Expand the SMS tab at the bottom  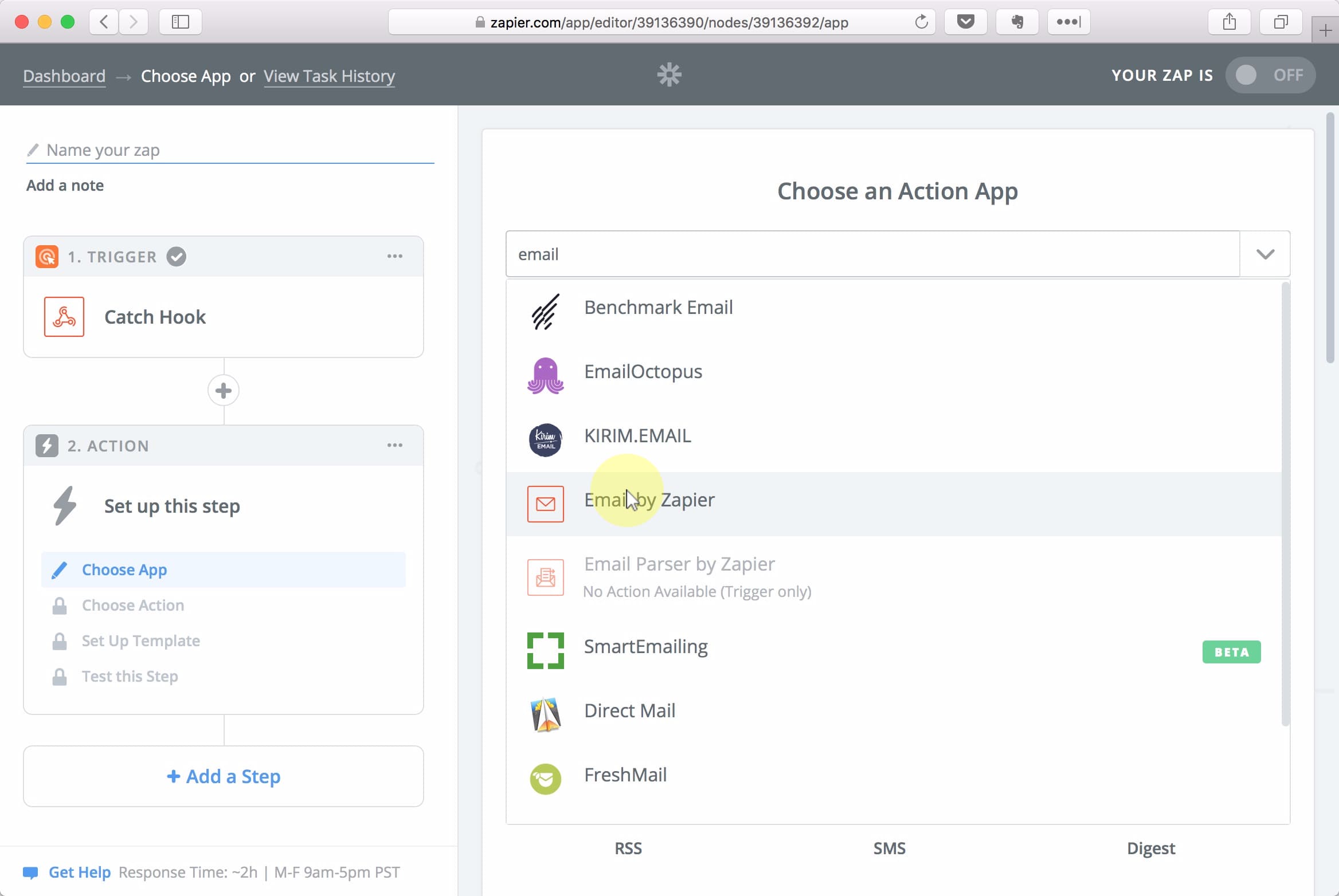tap(888, 848)
